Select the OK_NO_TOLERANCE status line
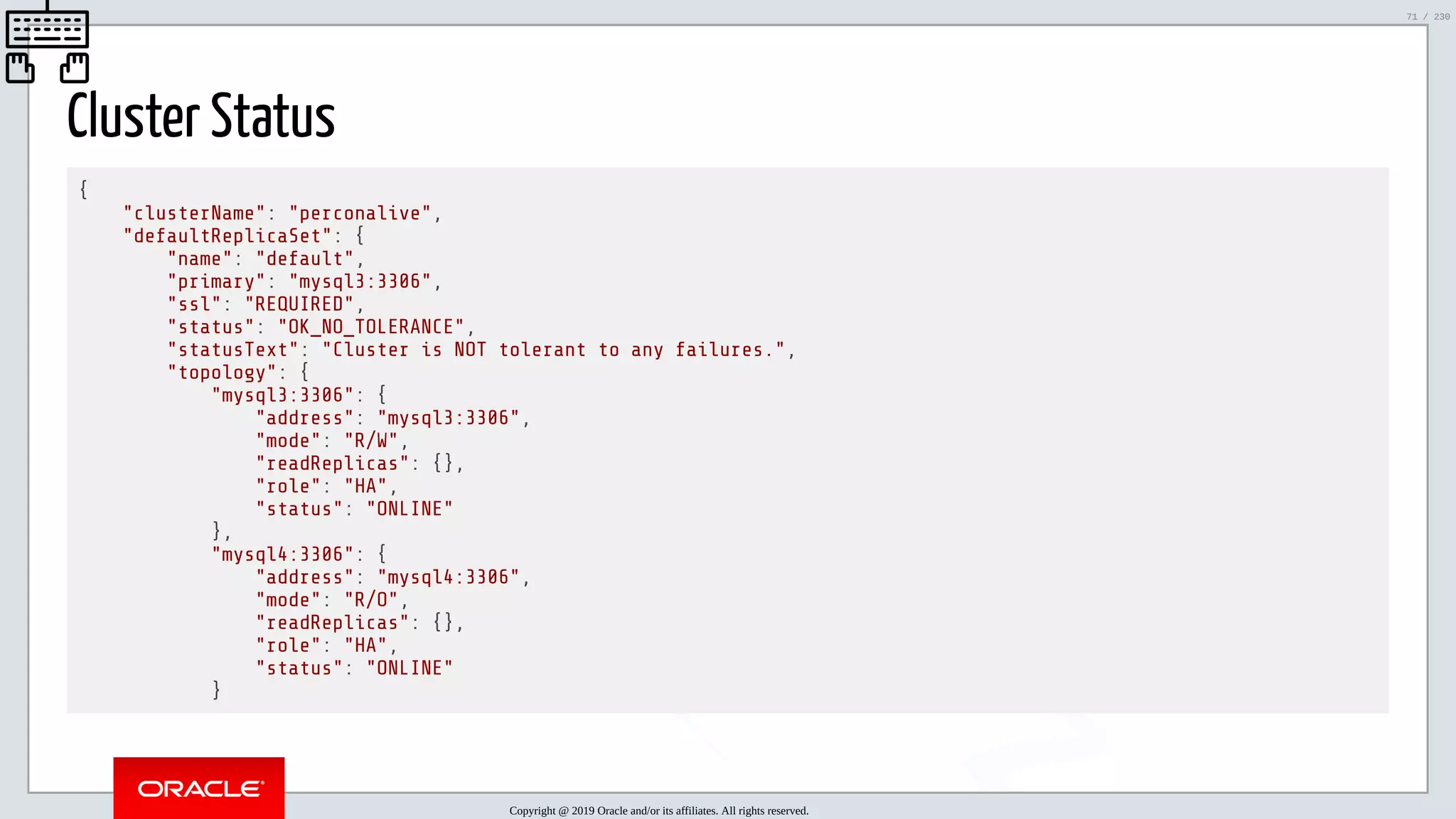This screenshot has height=819, width=1456. point(321,327)
